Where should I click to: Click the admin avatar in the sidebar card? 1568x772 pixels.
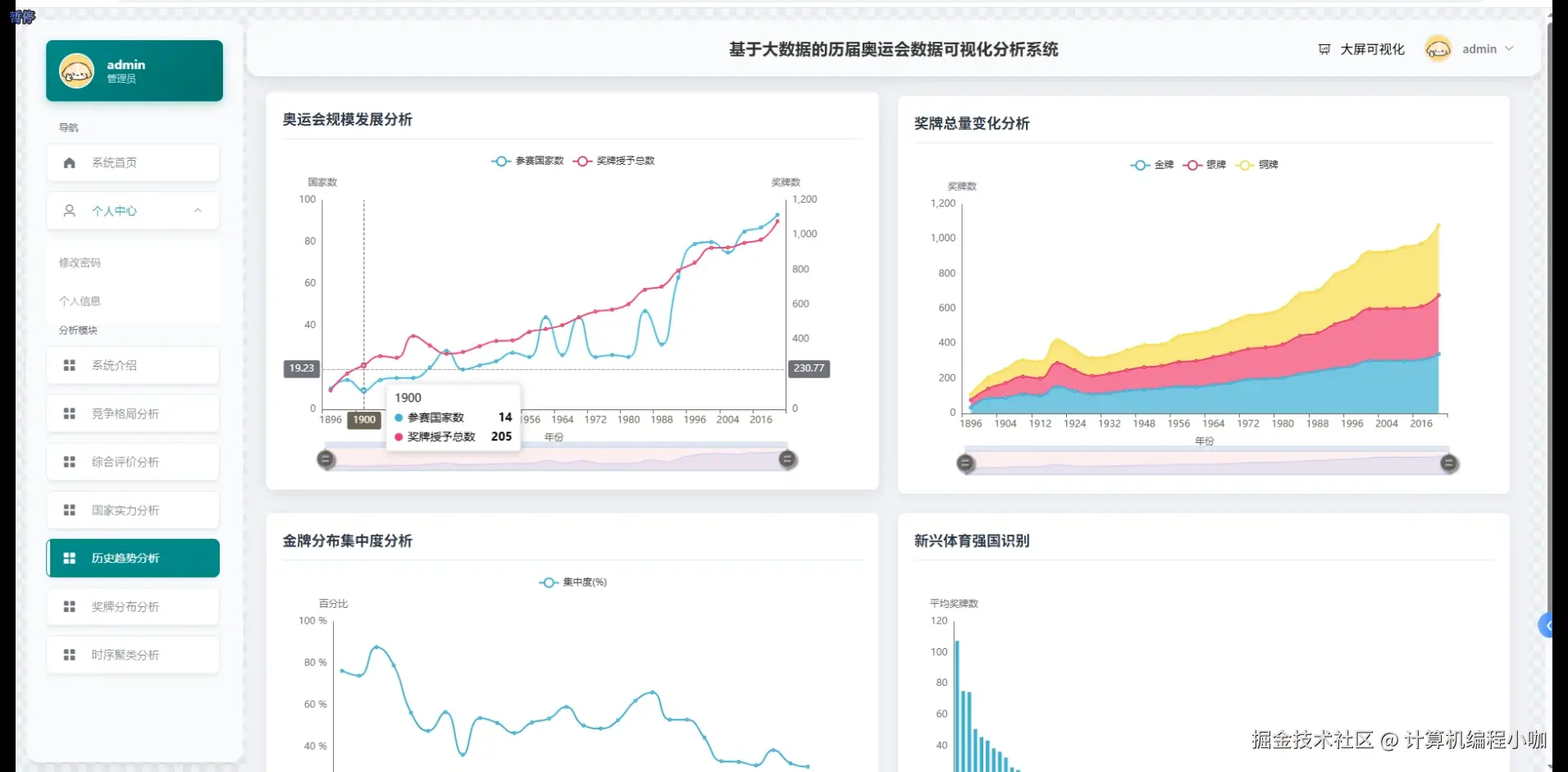click(x=76, y=71)
